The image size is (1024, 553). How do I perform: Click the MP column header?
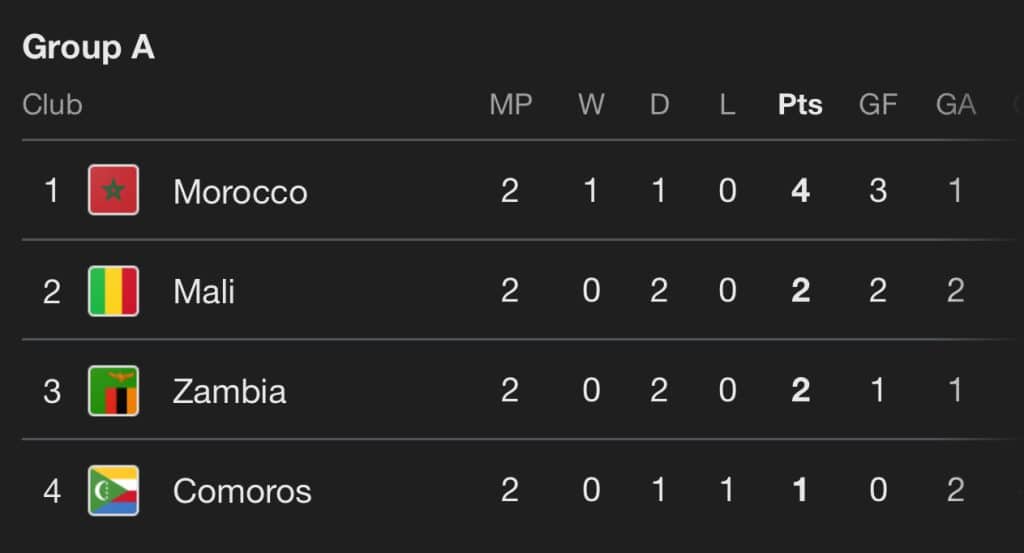coord(510,104)
